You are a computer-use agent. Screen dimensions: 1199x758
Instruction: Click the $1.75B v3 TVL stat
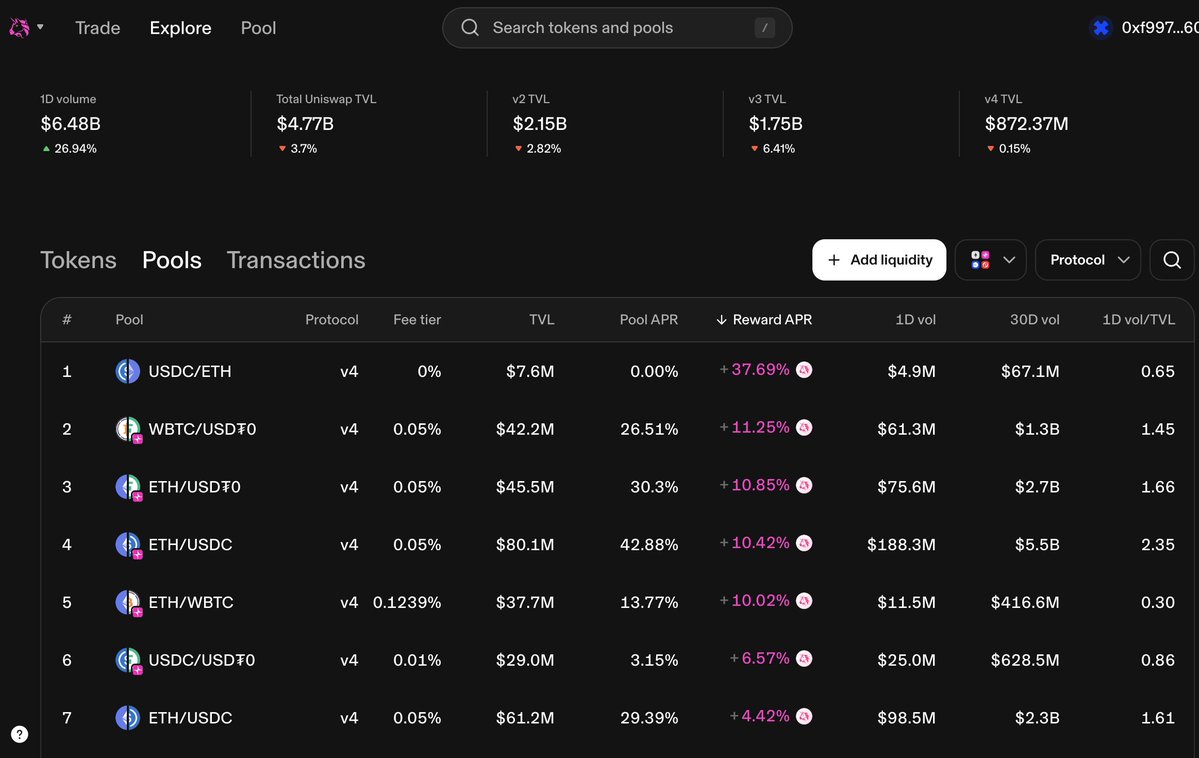pyautogui.click(x=775, y=124)
